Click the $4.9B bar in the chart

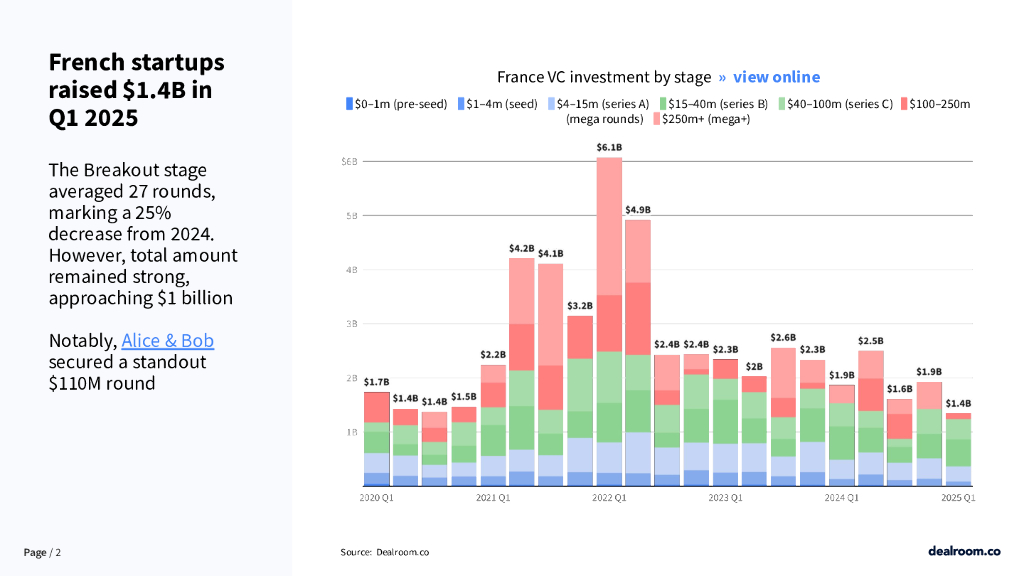tap(637, 352)
